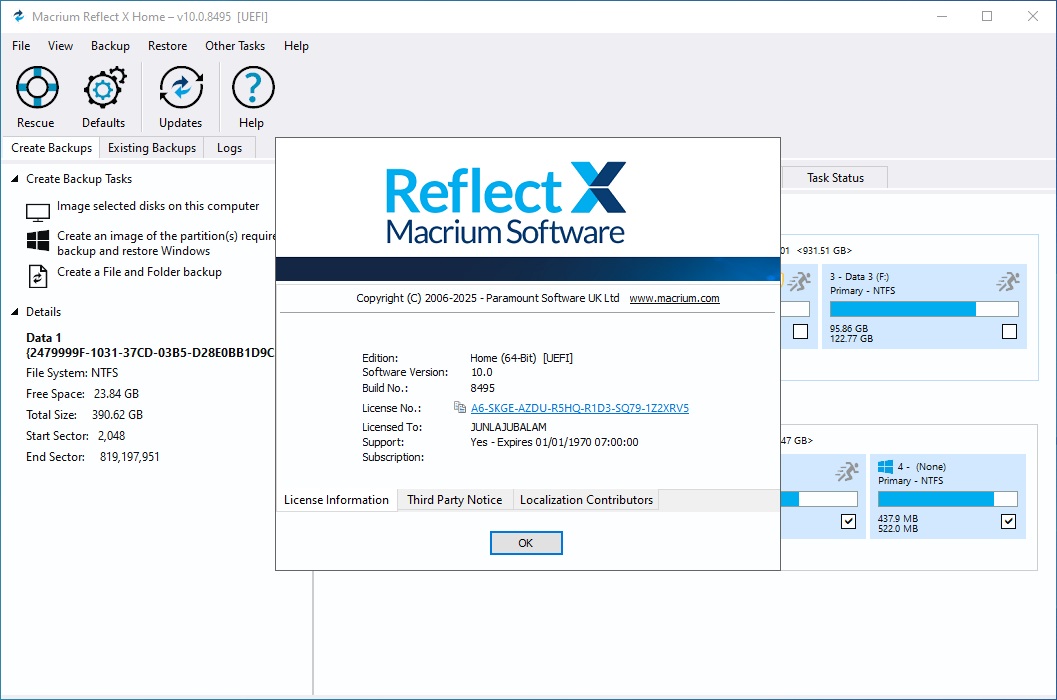Switch to the Create Backups tab
This screenshot has height=700, width=1057.
pyautogui.click(x=51, y=148)
